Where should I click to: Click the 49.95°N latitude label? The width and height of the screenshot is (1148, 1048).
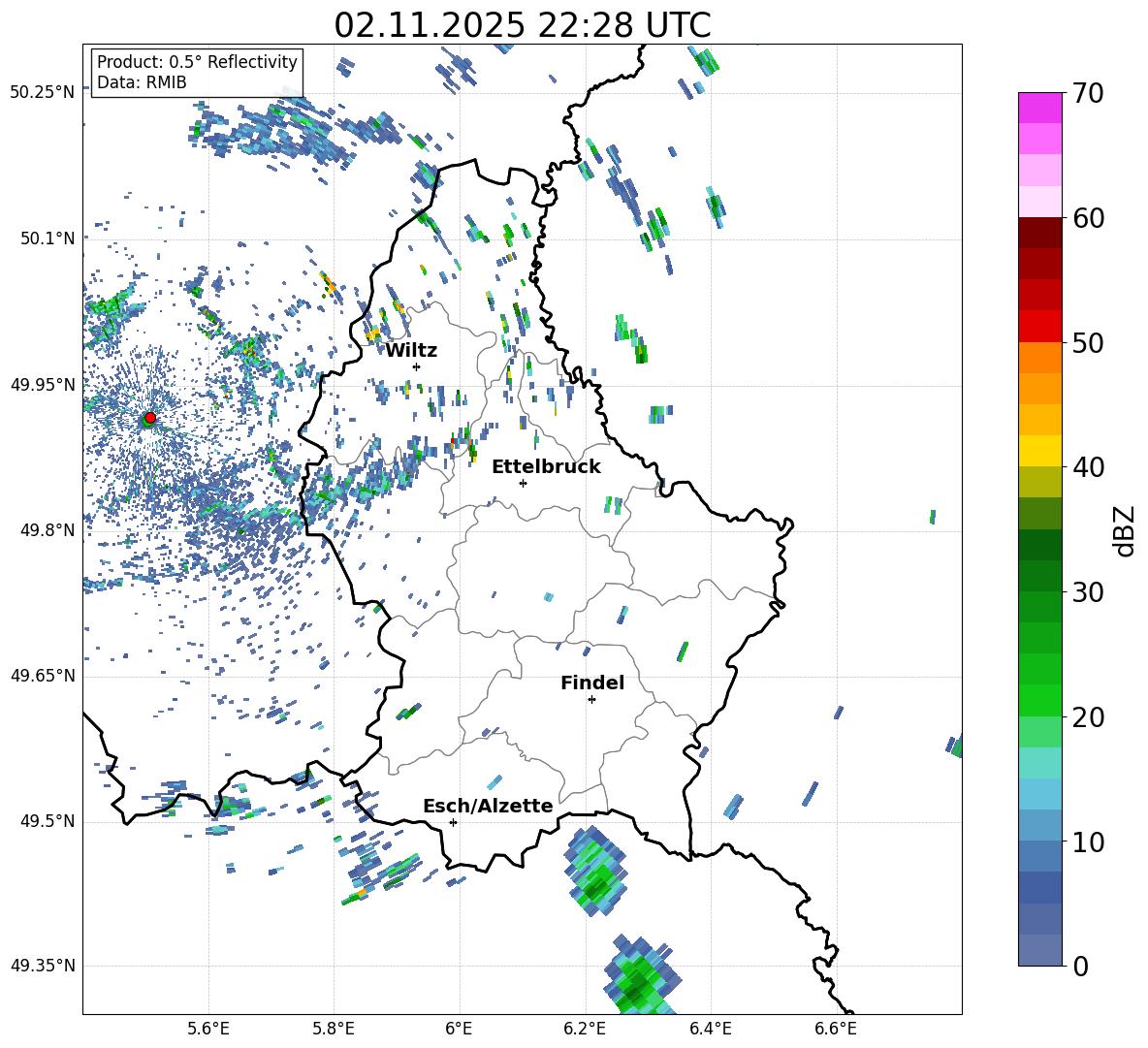point(43,384)
